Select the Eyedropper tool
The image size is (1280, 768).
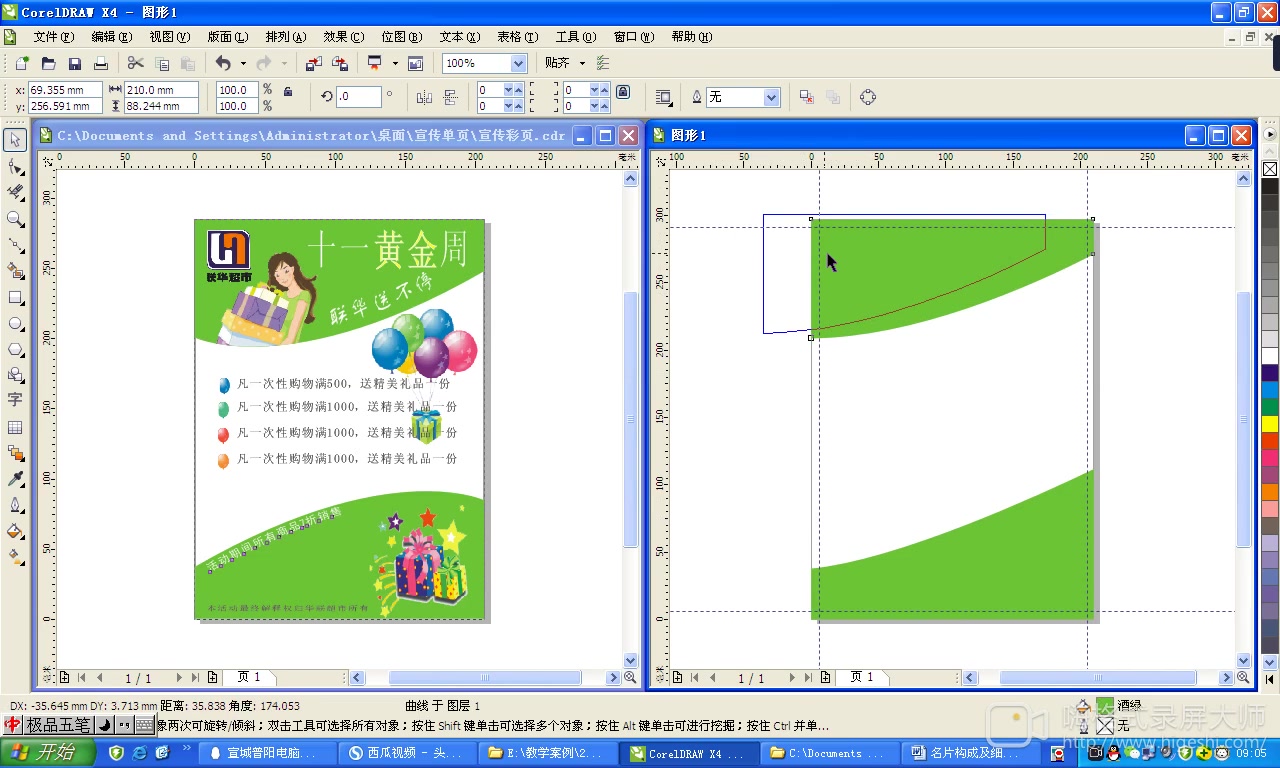coord(15,479)
